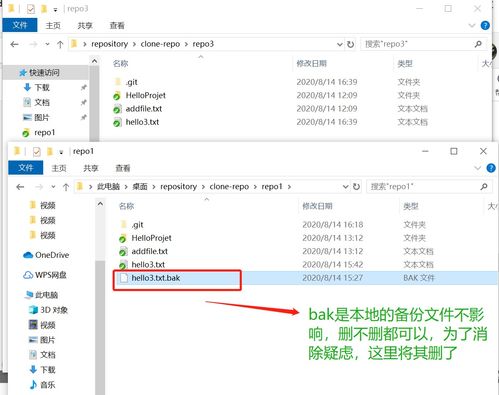Open help in repo3 window
The height and width of the screenshot is (395, 499).
coord(485,25)
